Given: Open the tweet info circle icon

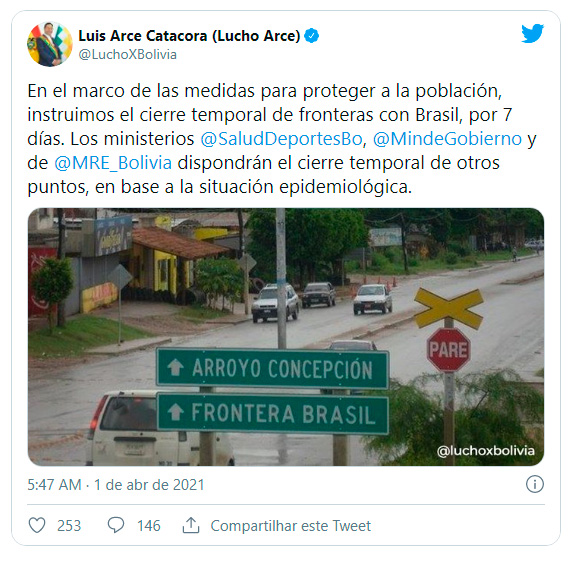Looking at the screenshot, I should [x=535, y=484].
